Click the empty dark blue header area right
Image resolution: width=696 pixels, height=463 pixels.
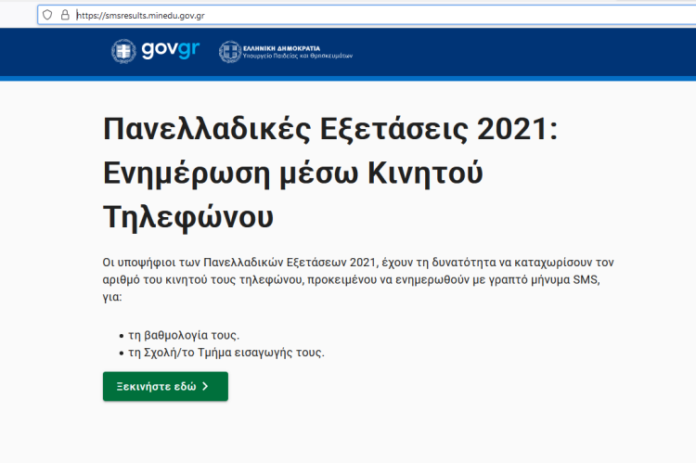click(550, 51)
